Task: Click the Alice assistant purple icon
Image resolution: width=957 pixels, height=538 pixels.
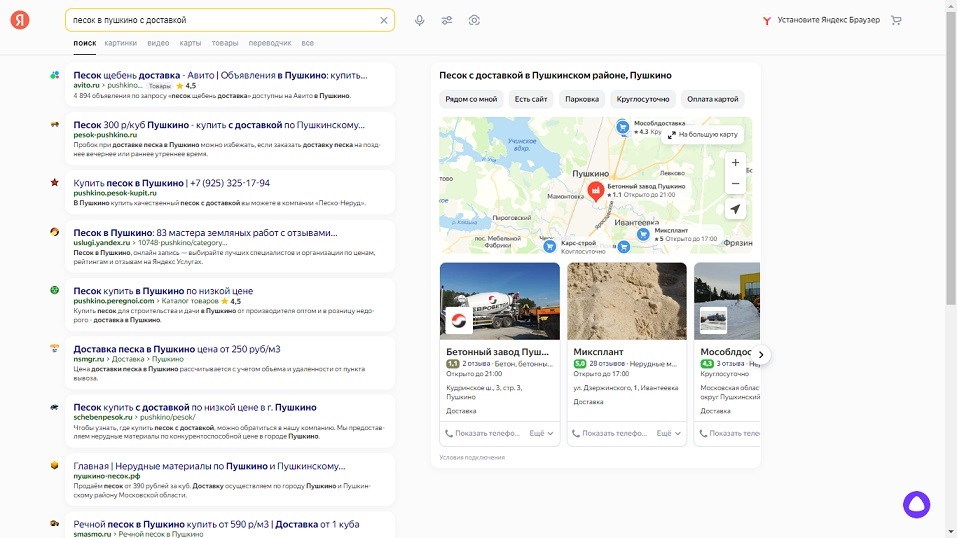Action: (x=916, y=505)
